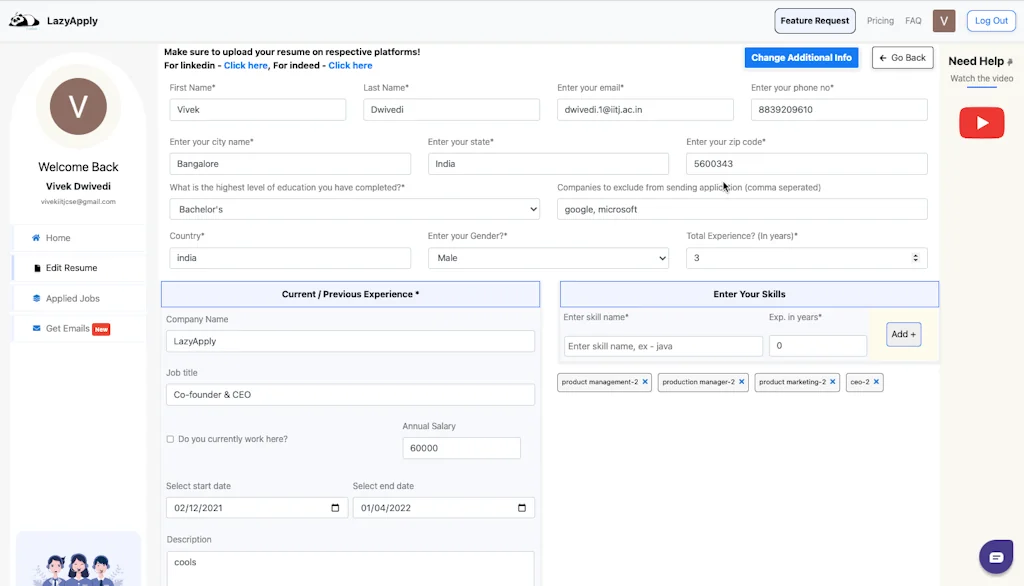Open the Home sidebar item

pos(57,237)
